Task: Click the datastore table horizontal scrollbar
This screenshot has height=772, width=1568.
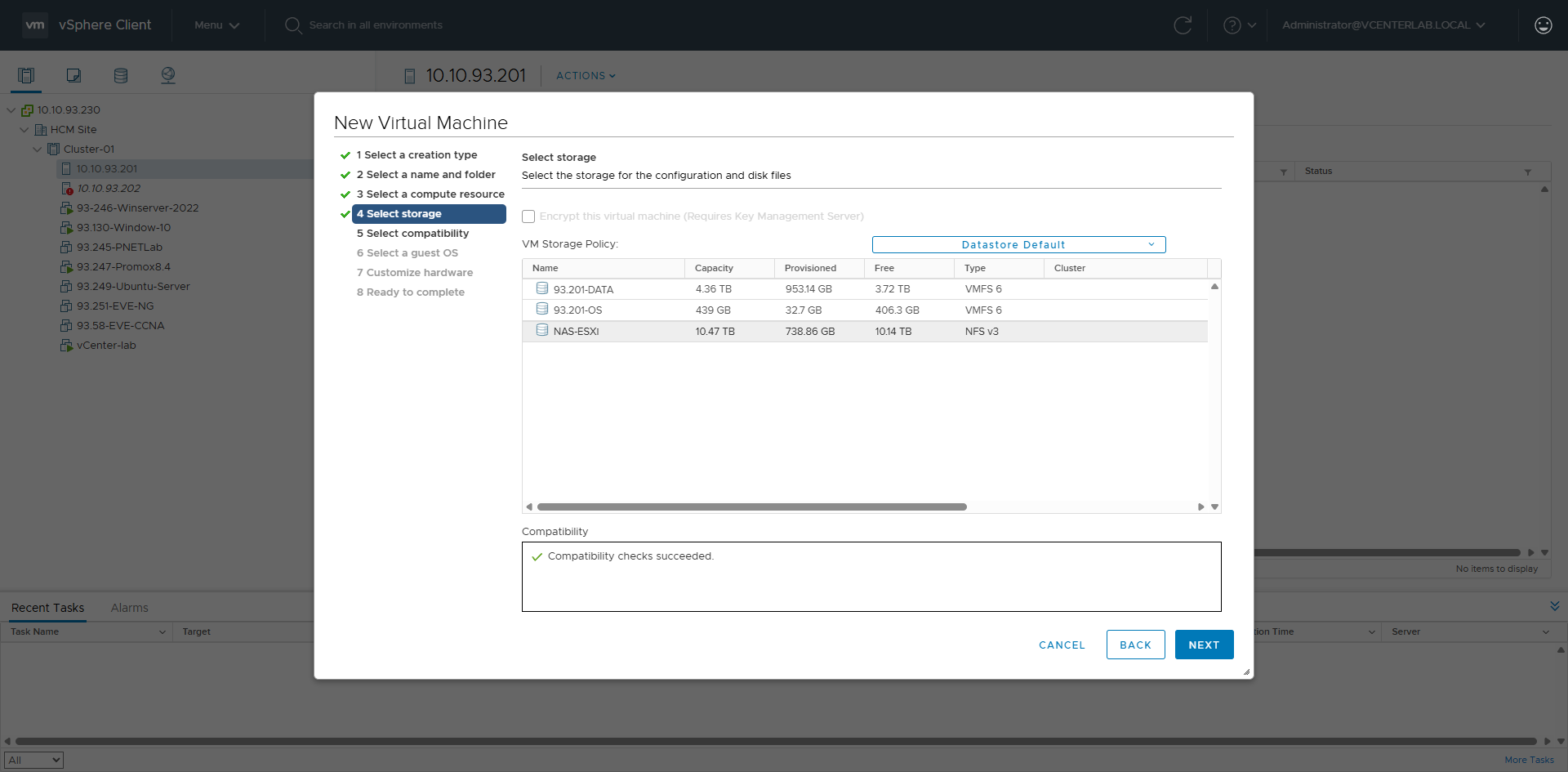Action: point(751,507)
